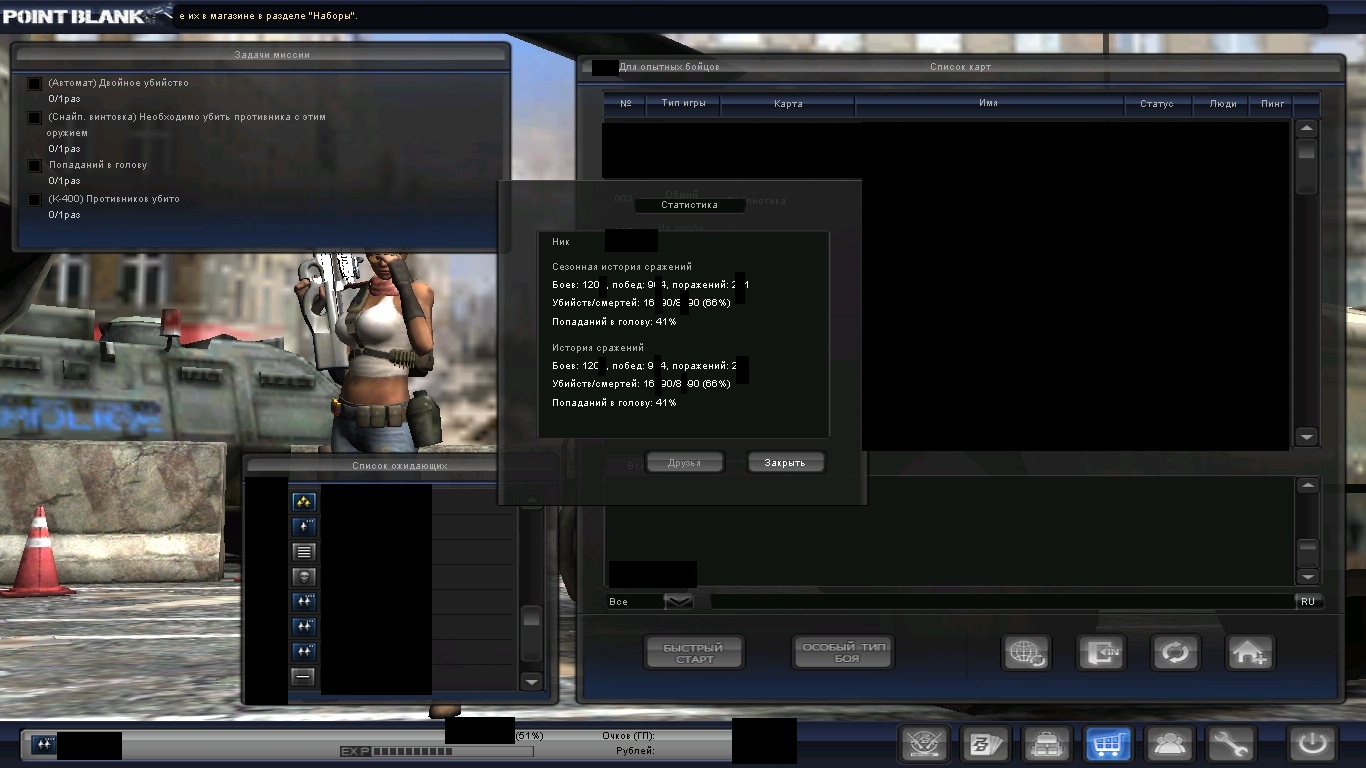Click the enter room door icon
1366x768 pixels.
[x=1101, y=653]
